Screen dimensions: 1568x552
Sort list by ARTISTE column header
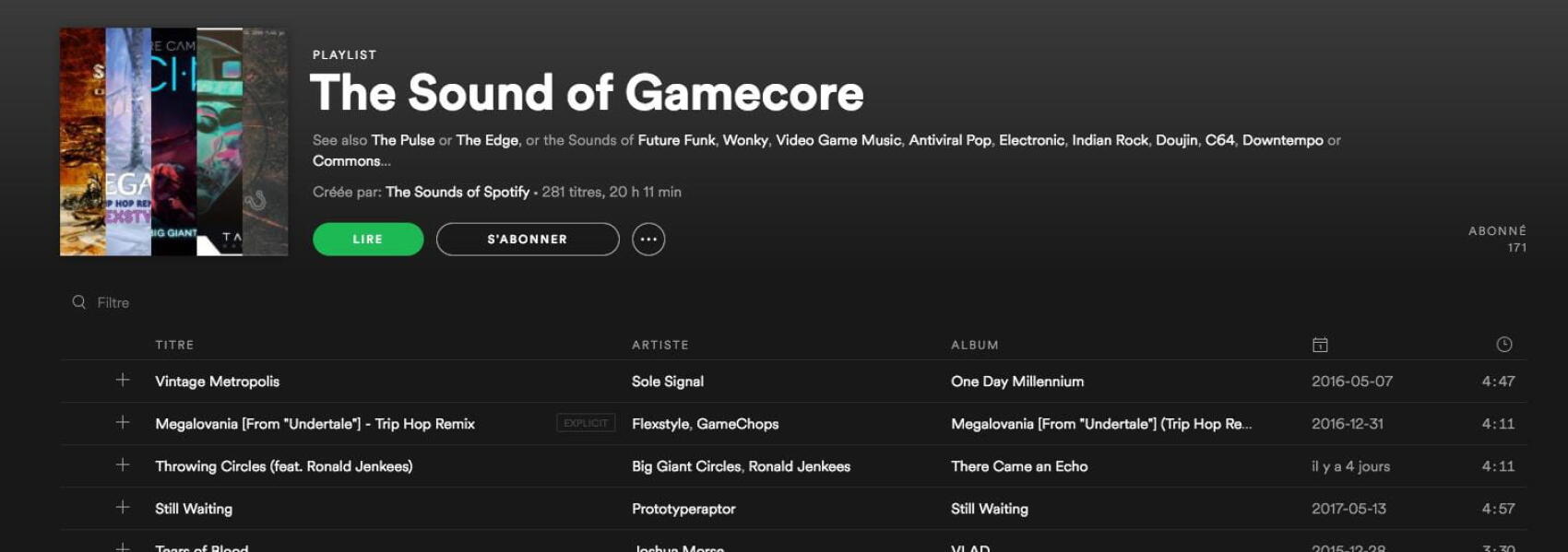tap(659, 345)
